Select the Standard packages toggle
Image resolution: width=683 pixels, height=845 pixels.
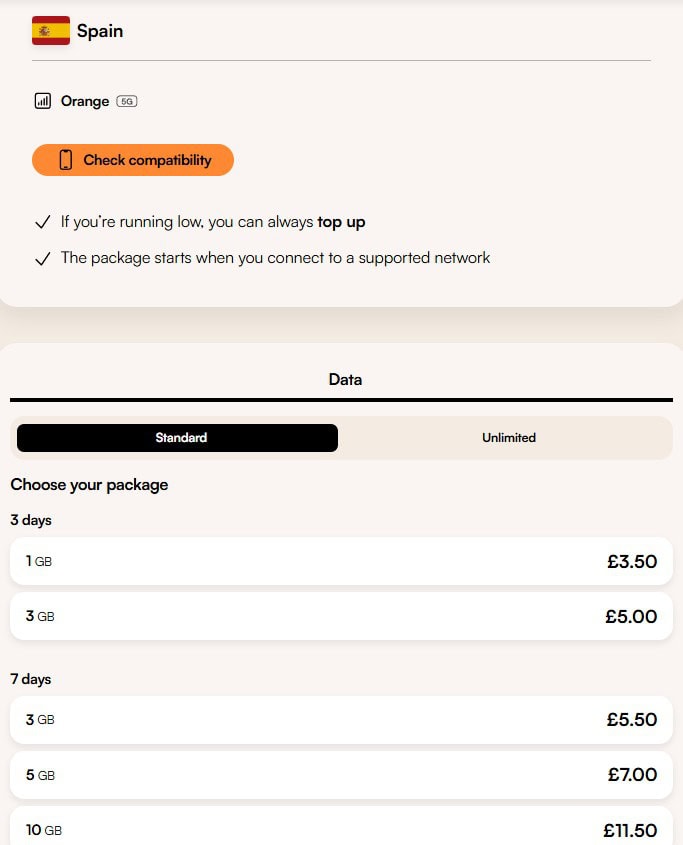click(180, 437)
